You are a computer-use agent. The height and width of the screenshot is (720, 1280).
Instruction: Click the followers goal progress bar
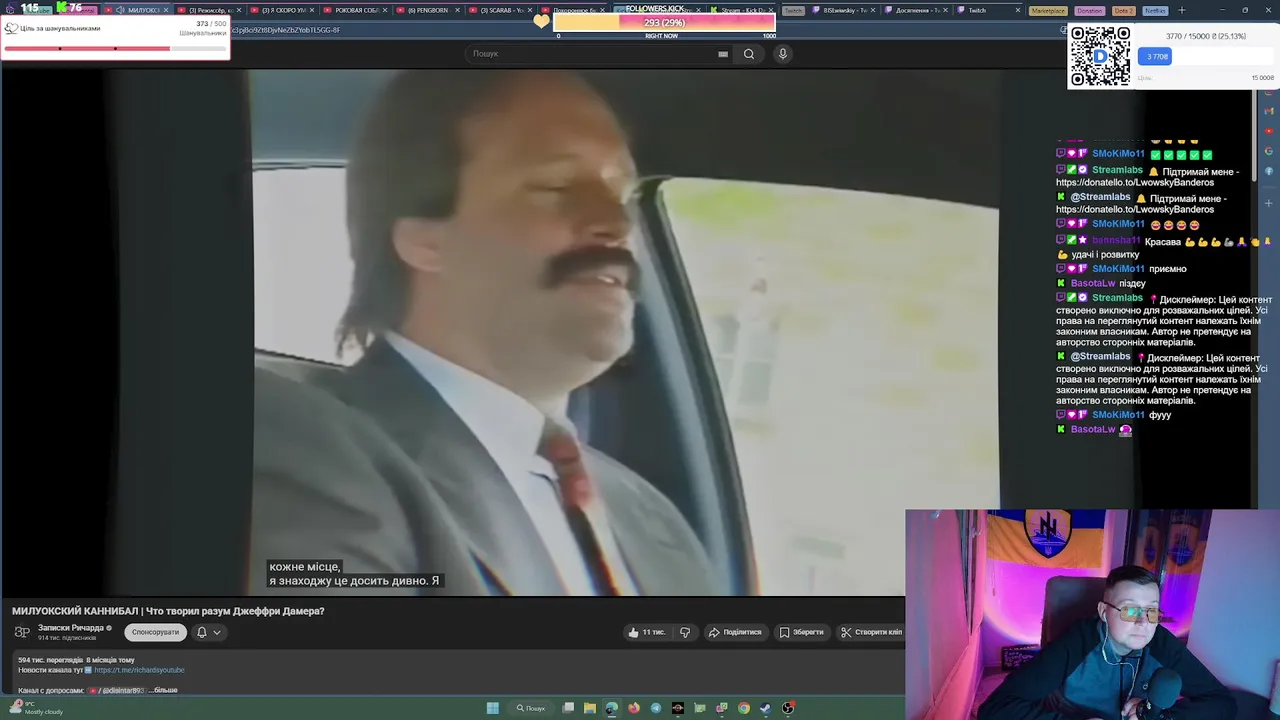pyautogui.click(x=664, y=22)
